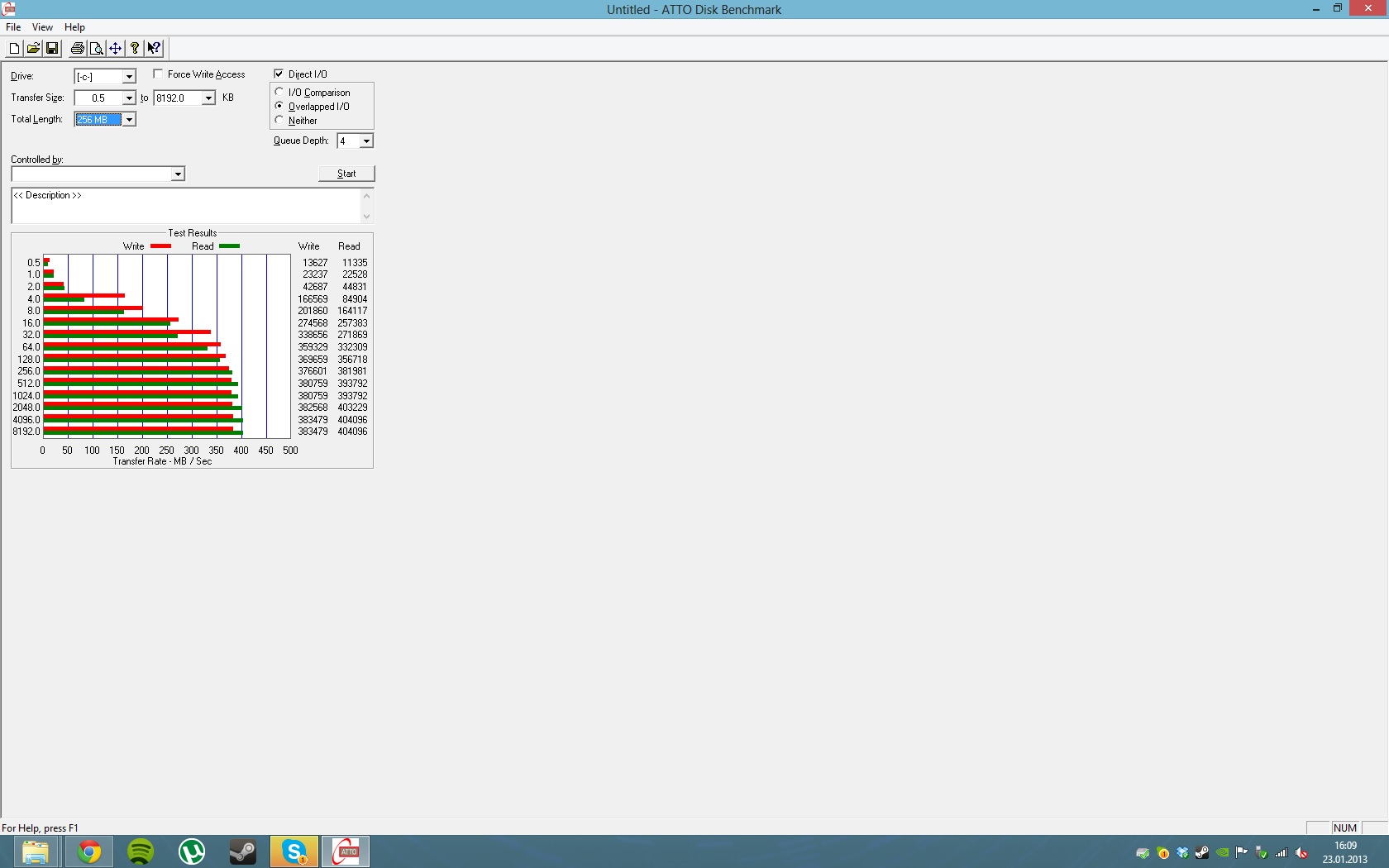
Task: Open the View menu
Action: 42,27
